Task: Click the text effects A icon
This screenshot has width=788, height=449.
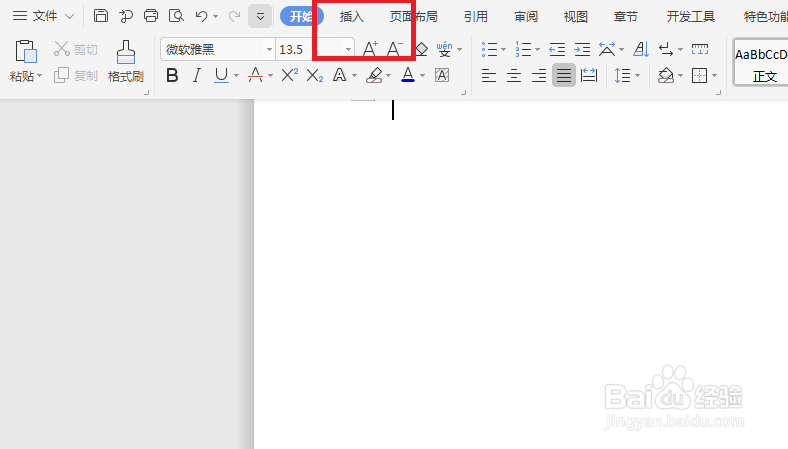Action: tap(340, 75)
